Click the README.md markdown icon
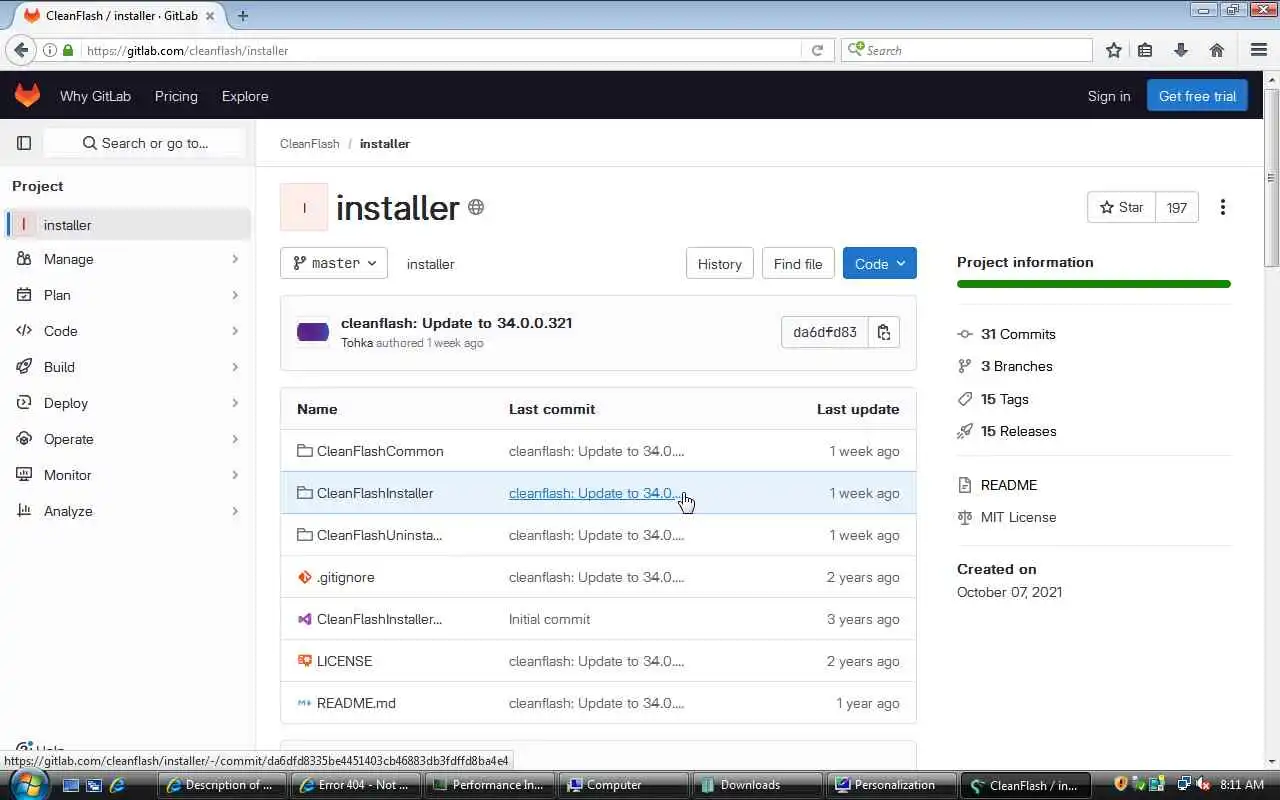1280x800 pixels. coord(305,703)
